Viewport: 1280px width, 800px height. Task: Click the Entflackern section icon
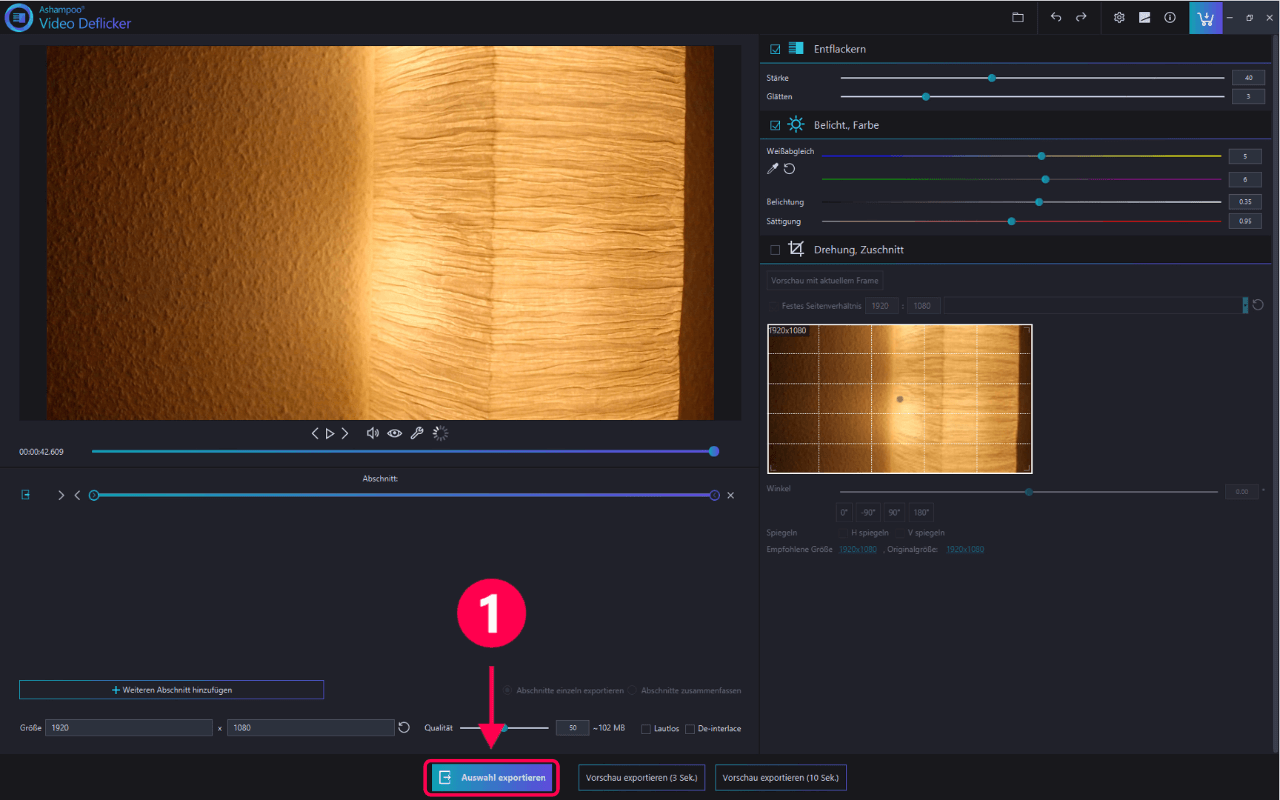click(796, 48)
